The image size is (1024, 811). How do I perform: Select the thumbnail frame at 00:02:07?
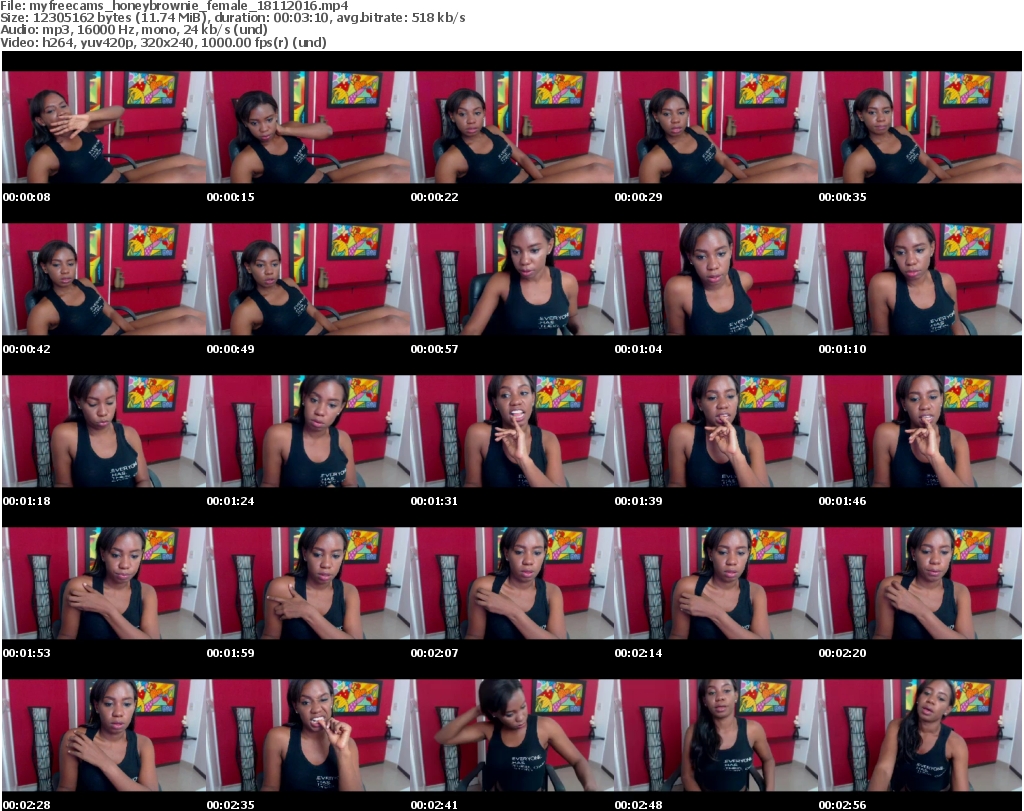(x=512, y=583)
